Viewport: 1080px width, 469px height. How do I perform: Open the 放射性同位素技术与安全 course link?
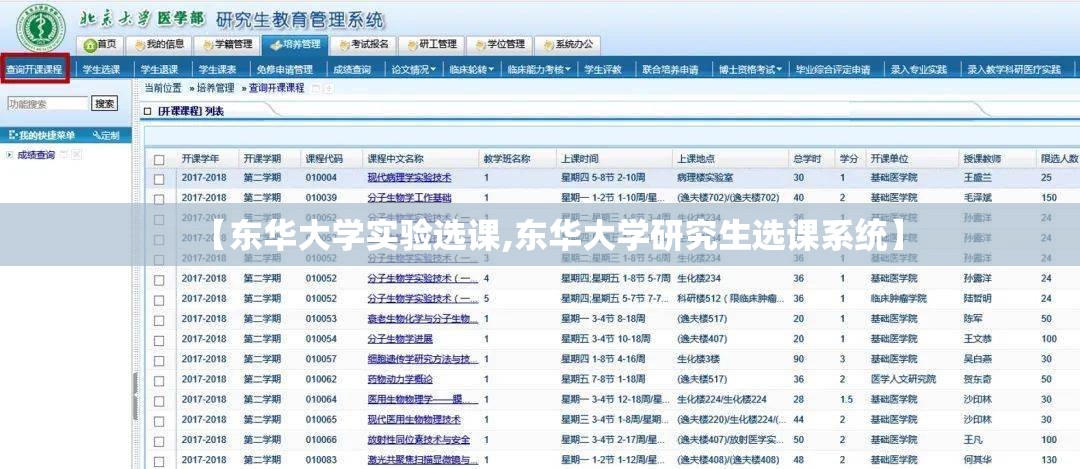pyautogui.click(x=419, y=439)
